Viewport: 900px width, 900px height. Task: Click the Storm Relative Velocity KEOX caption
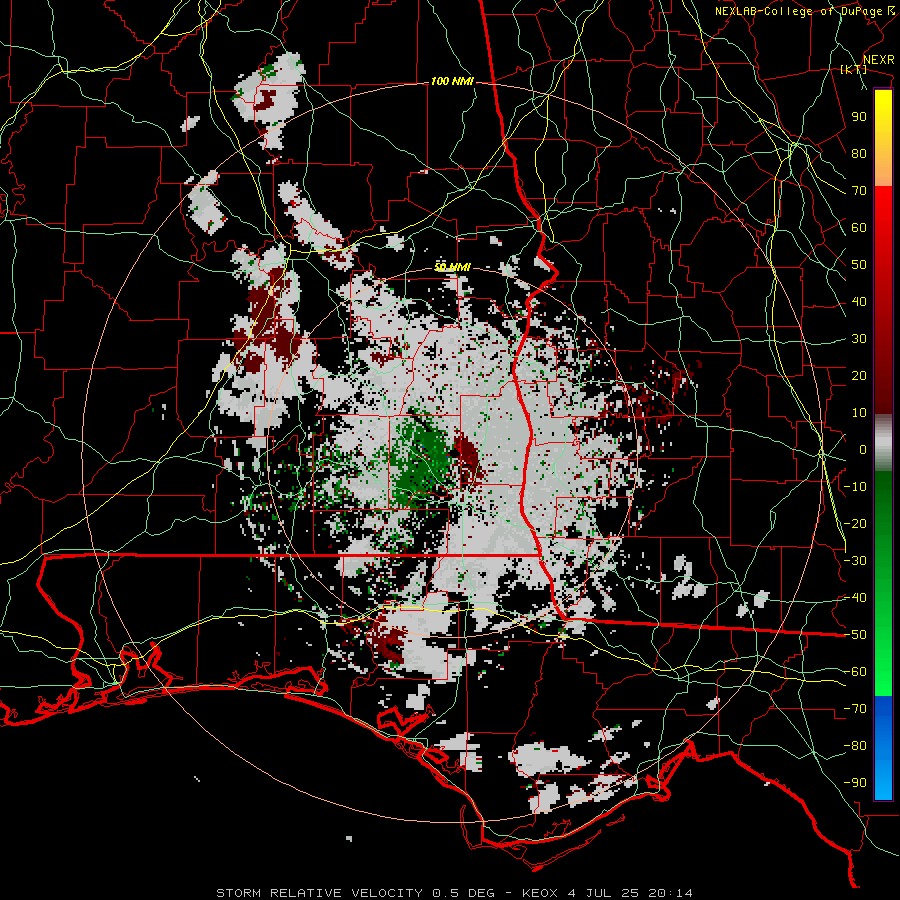(x=454, y=893)
